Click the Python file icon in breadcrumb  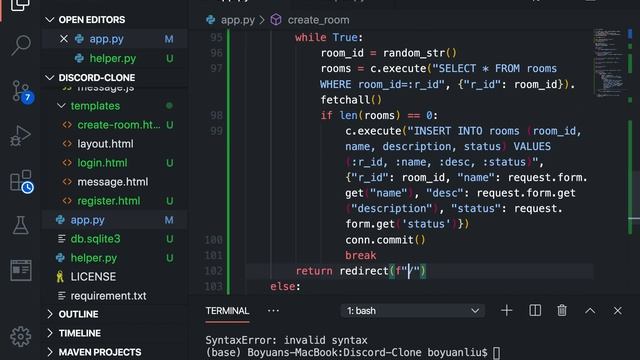[211, 20]
